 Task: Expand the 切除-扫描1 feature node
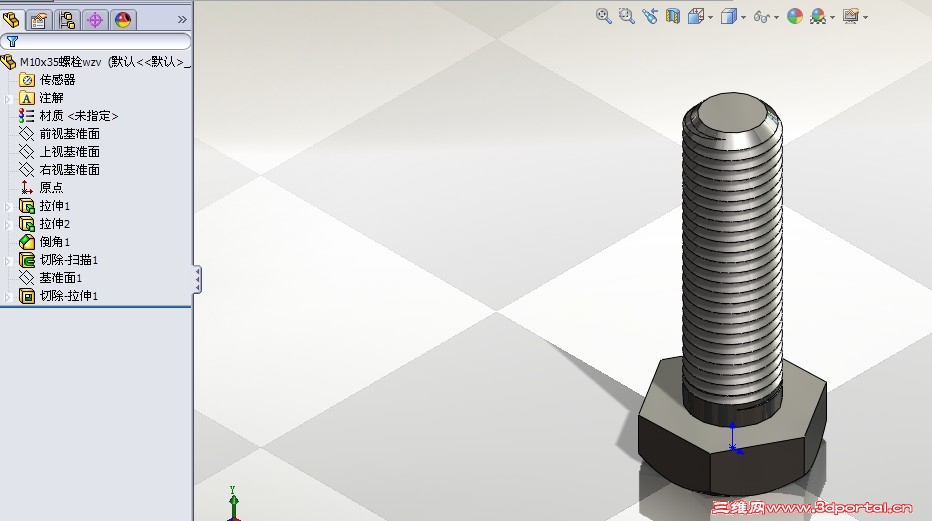coord(8,261)
